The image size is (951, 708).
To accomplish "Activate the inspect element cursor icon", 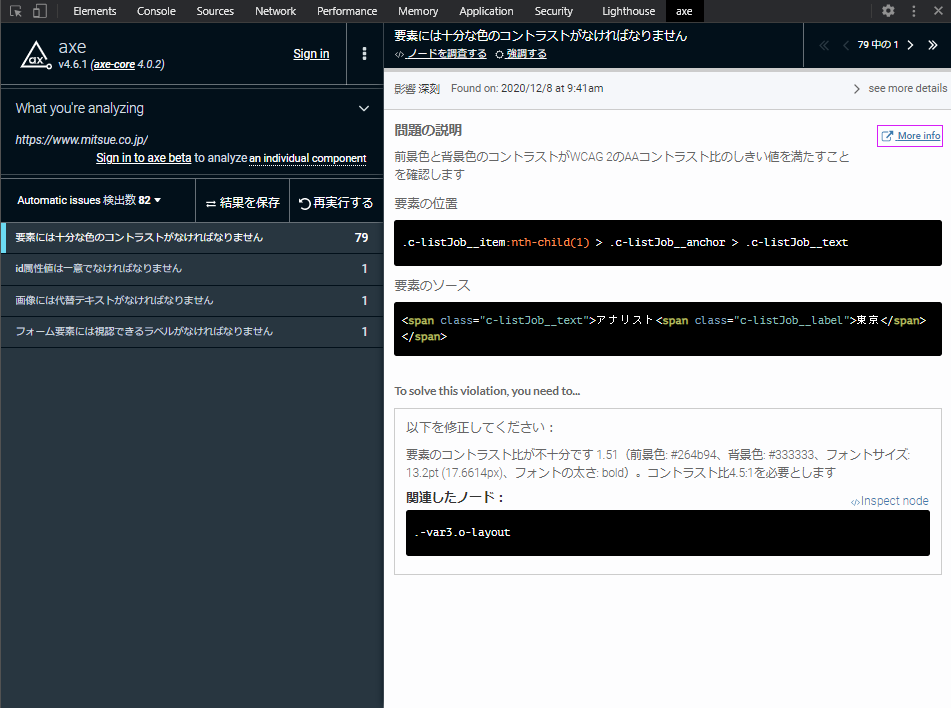I will click(x=16, y=11).
